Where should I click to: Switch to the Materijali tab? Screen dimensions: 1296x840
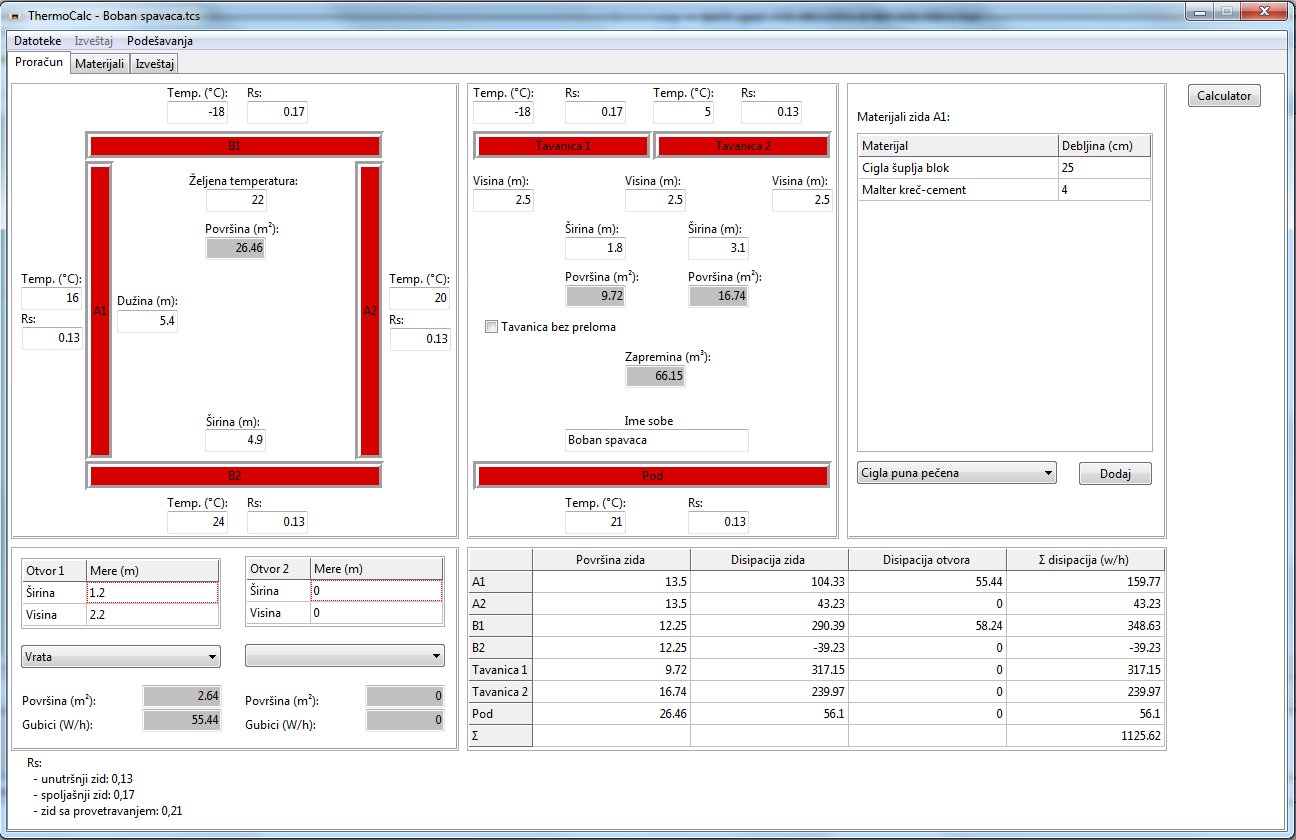click(100, 64)
